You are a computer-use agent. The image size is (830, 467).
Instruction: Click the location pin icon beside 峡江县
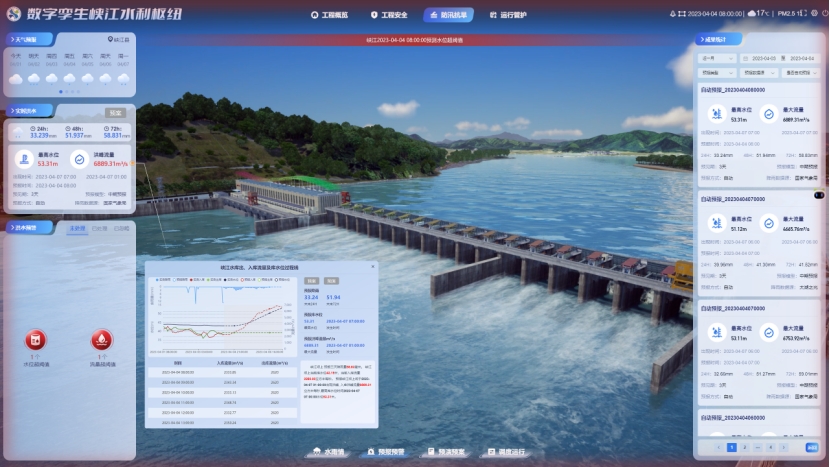(110, 39)
